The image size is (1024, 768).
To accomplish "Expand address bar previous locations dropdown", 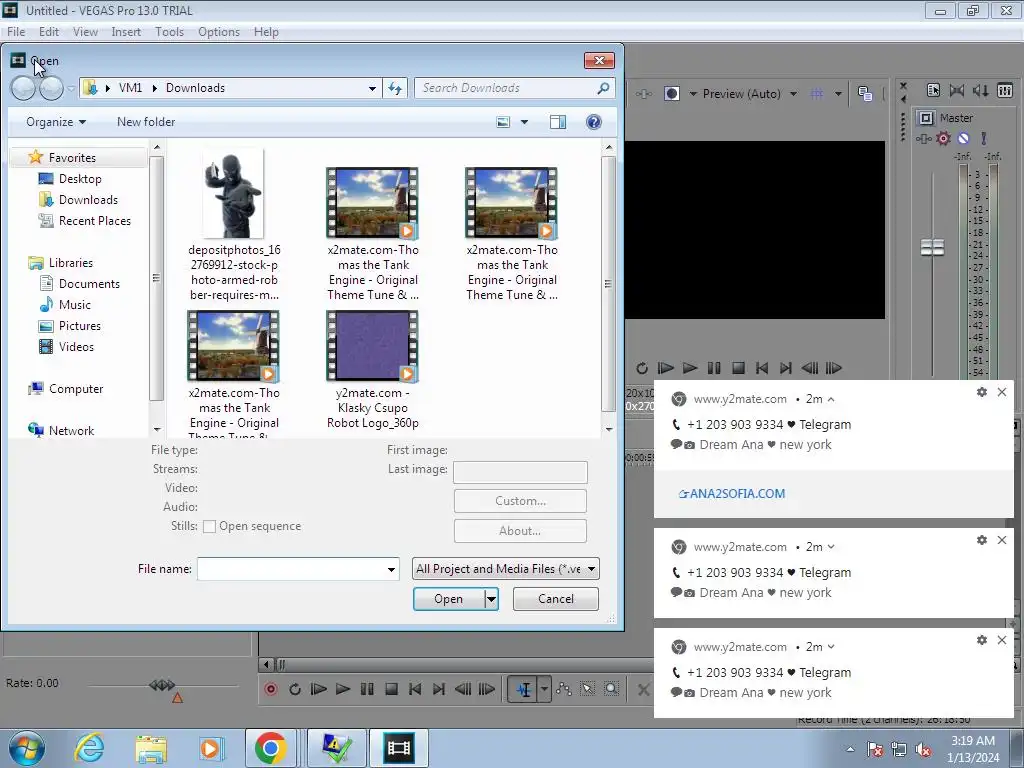I will tap(372, 88).
